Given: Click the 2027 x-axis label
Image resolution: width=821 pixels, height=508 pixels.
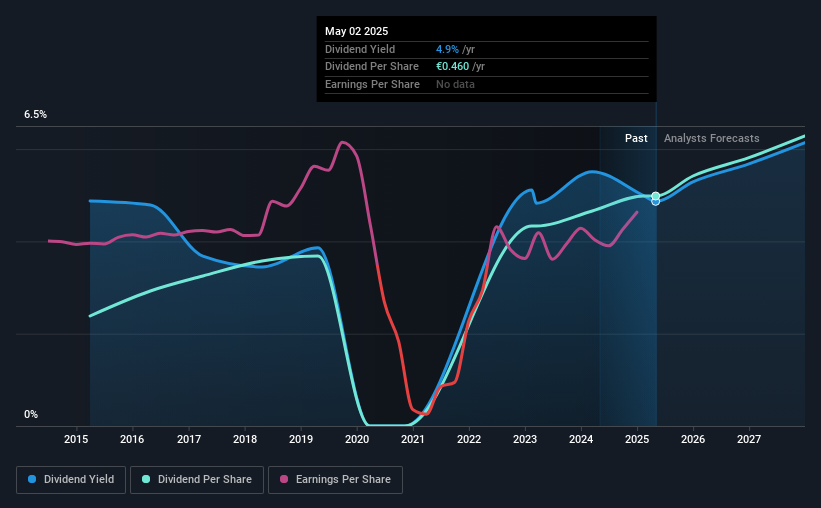Looking at the screenshot, I should (x=749, y=439).
